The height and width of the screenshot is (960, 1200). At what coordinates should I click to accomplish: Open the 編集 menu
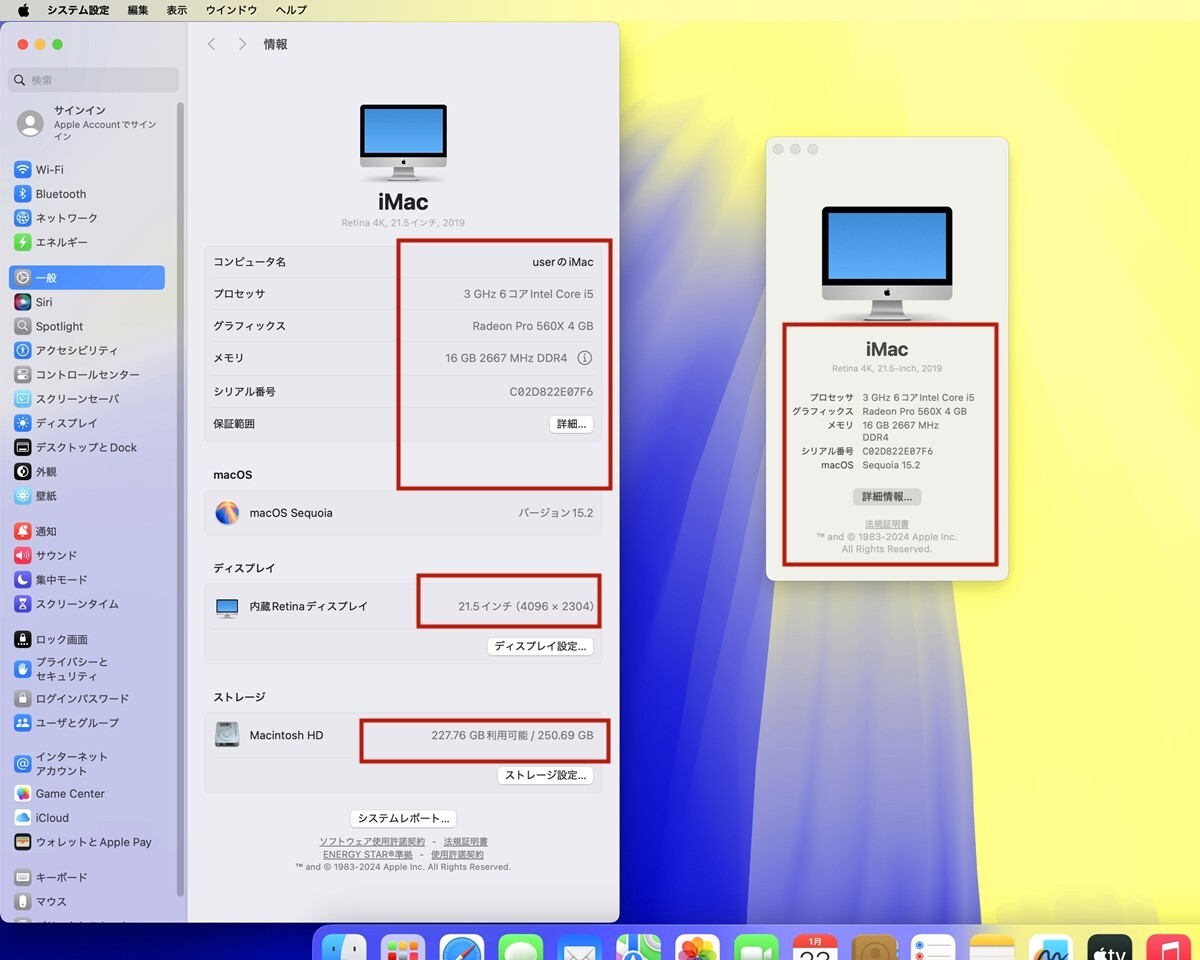pyautogui.click(x=138, y=10)
